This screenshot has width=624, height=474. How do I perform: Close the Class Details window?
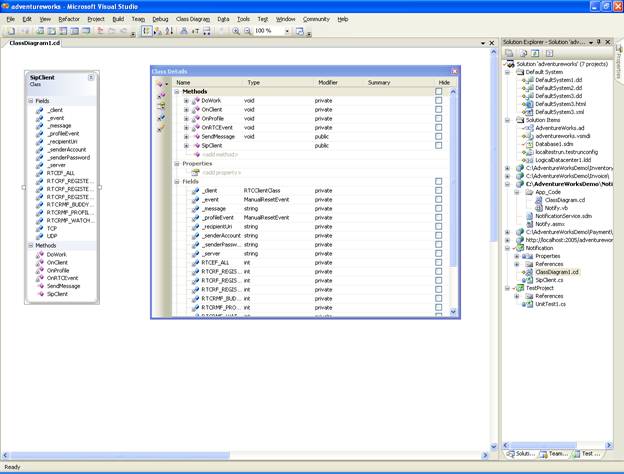coord(454,71)
